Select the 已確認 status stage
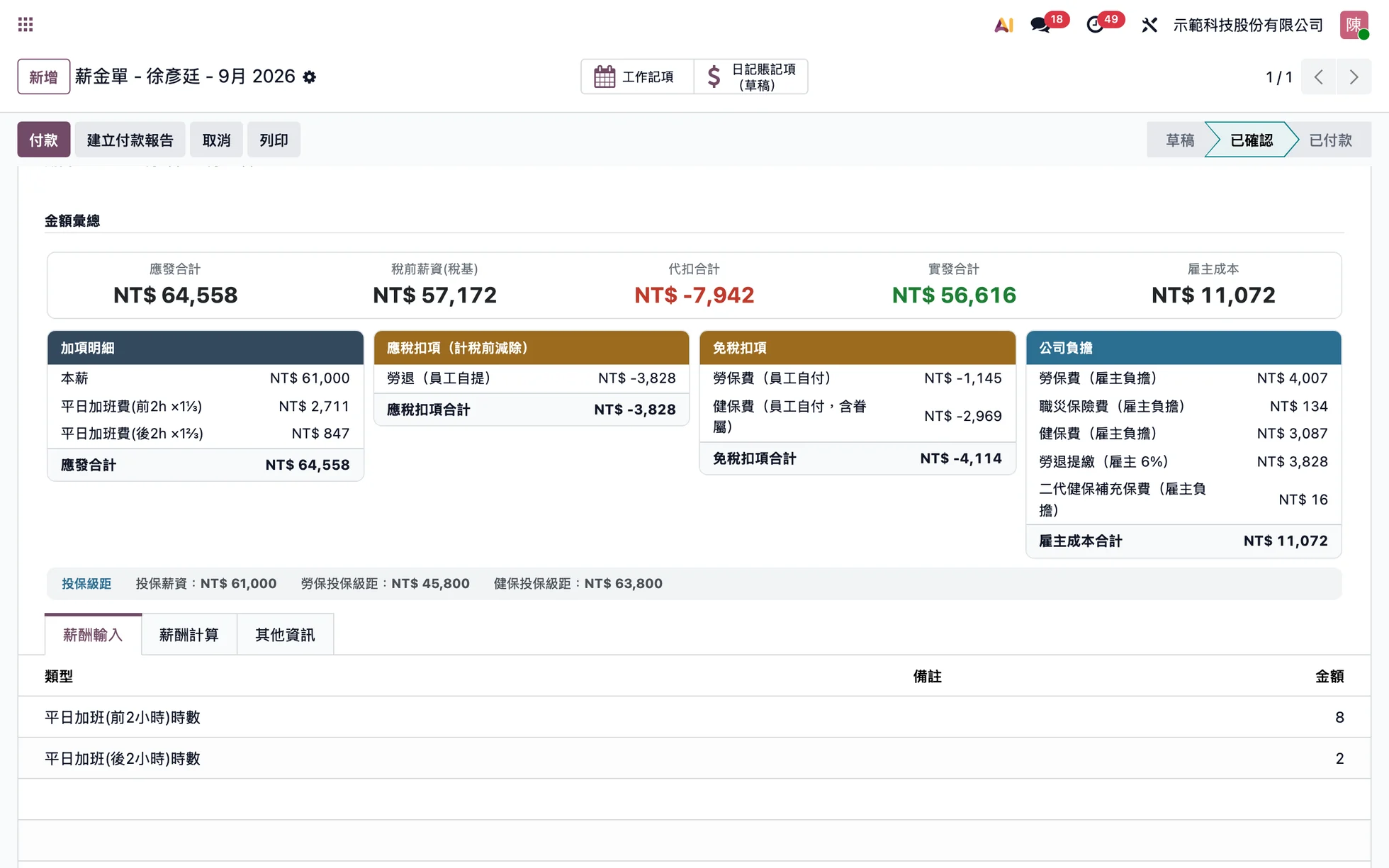 1251,140
